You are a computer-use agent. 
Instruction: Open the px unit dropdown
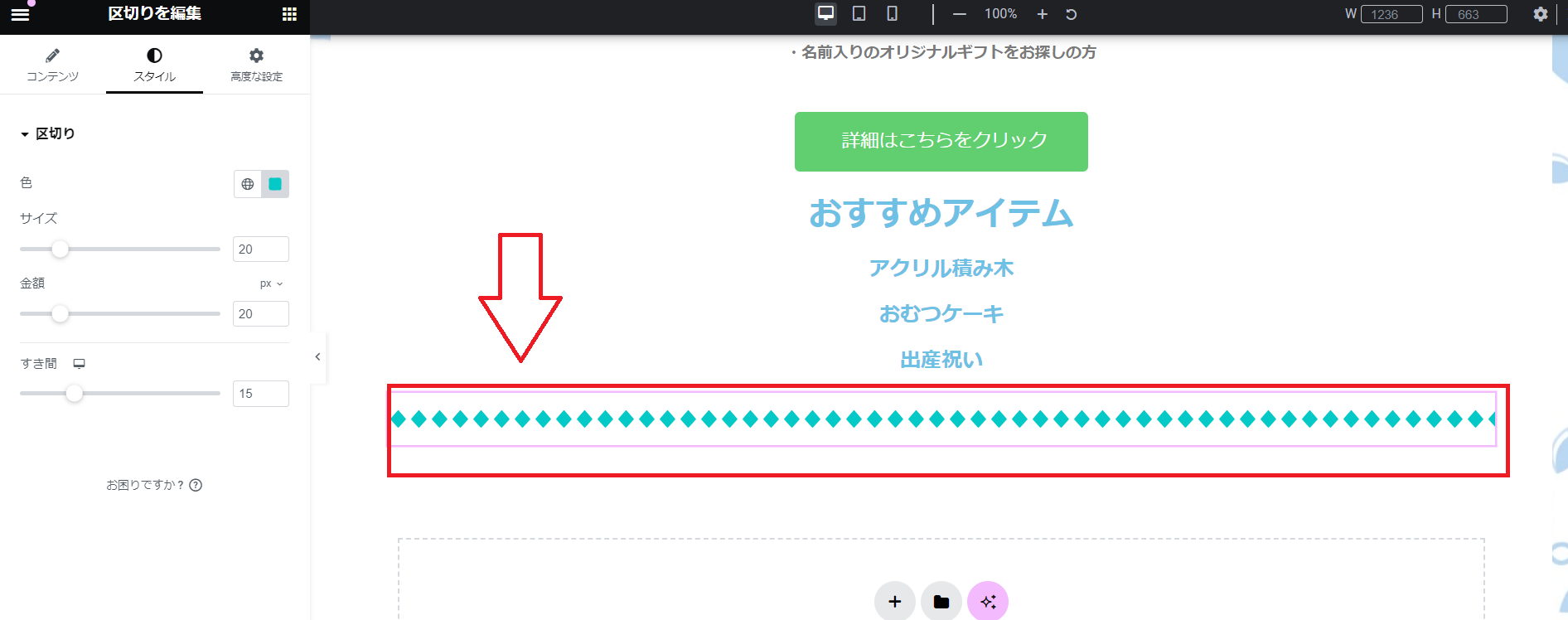pos(271,283)
